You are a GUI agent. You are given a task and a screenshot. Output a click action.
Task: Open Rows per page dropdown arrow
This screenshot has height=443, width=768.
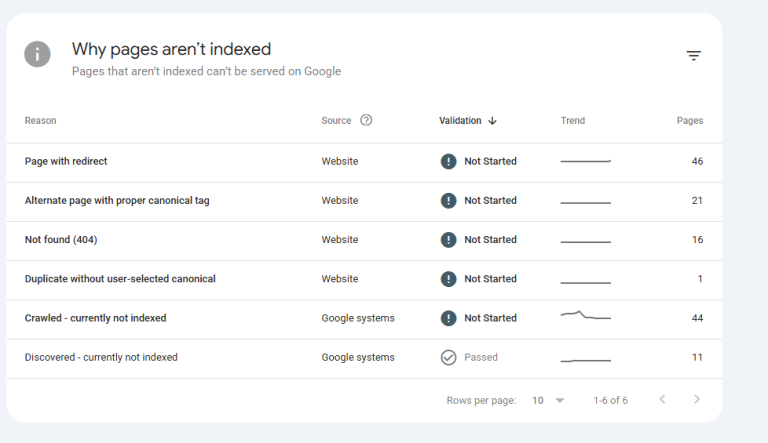click(x=560, y=400)
